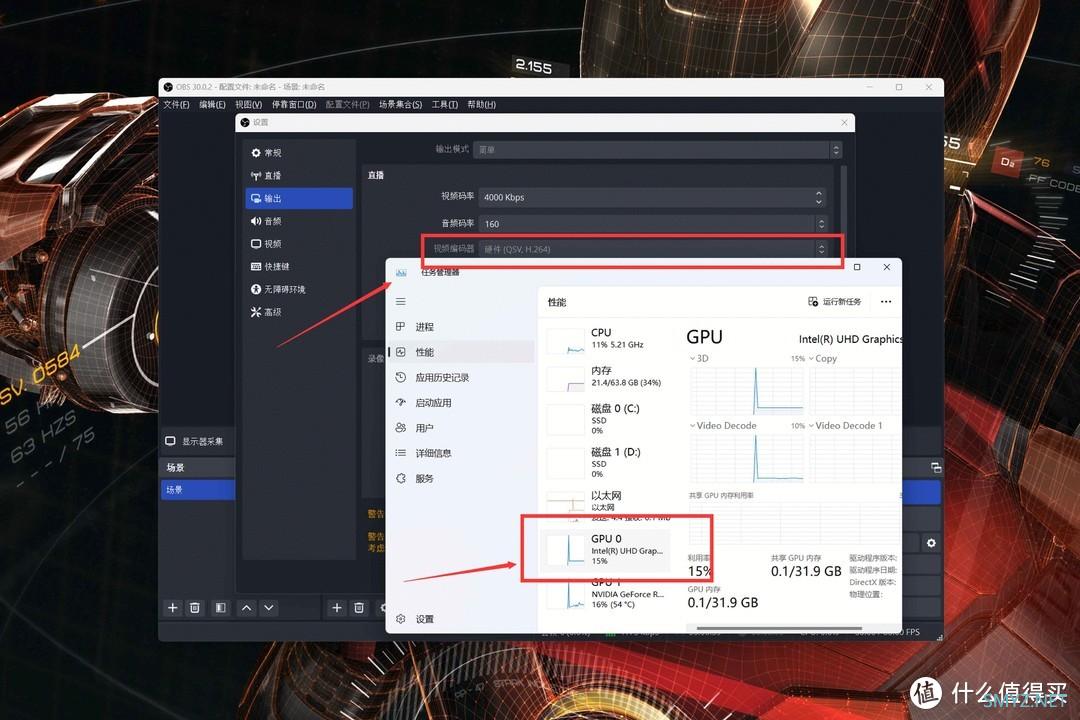Click the Task Manager hamburger navigation icon
Image resolution: width=1080 pixels, height=720 pixels.
(x=401, y=302)
